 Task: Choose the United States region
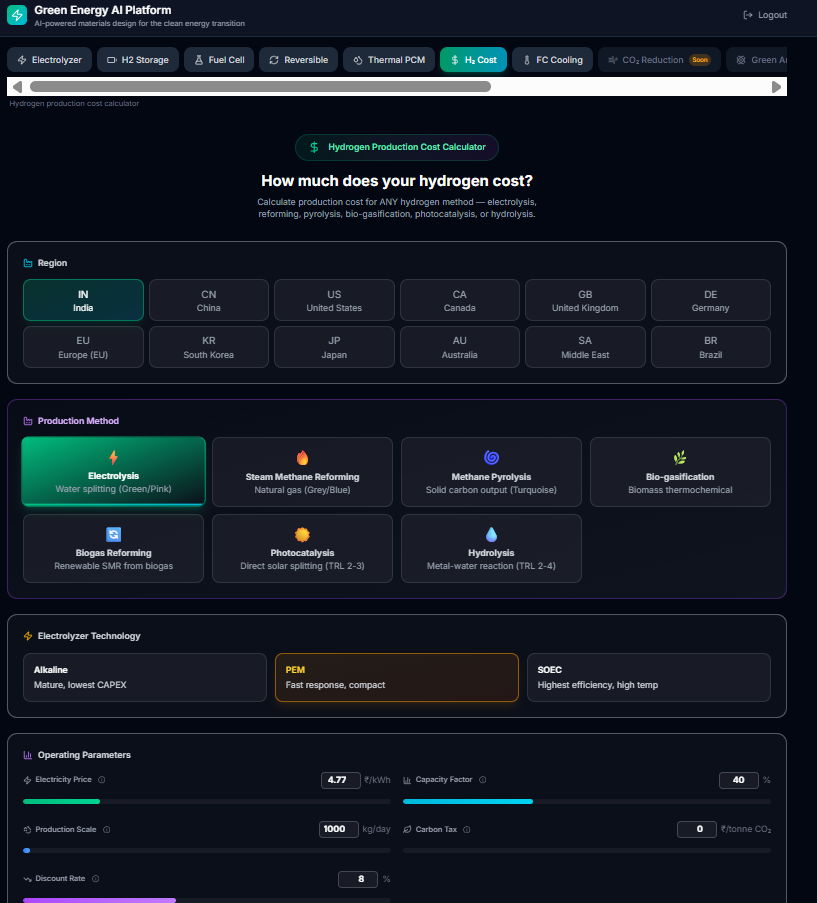(334, 300)
